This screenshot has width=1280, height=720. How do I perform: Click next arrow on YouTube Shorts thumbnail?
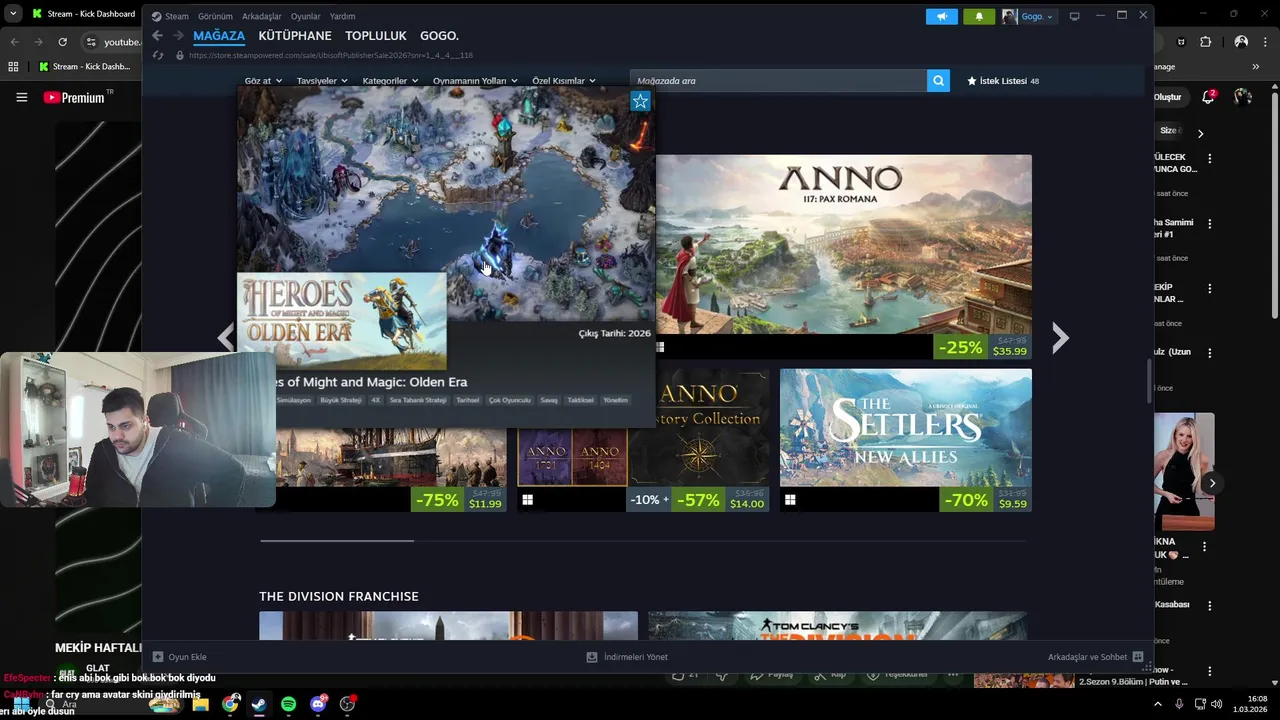point(1212,483)
